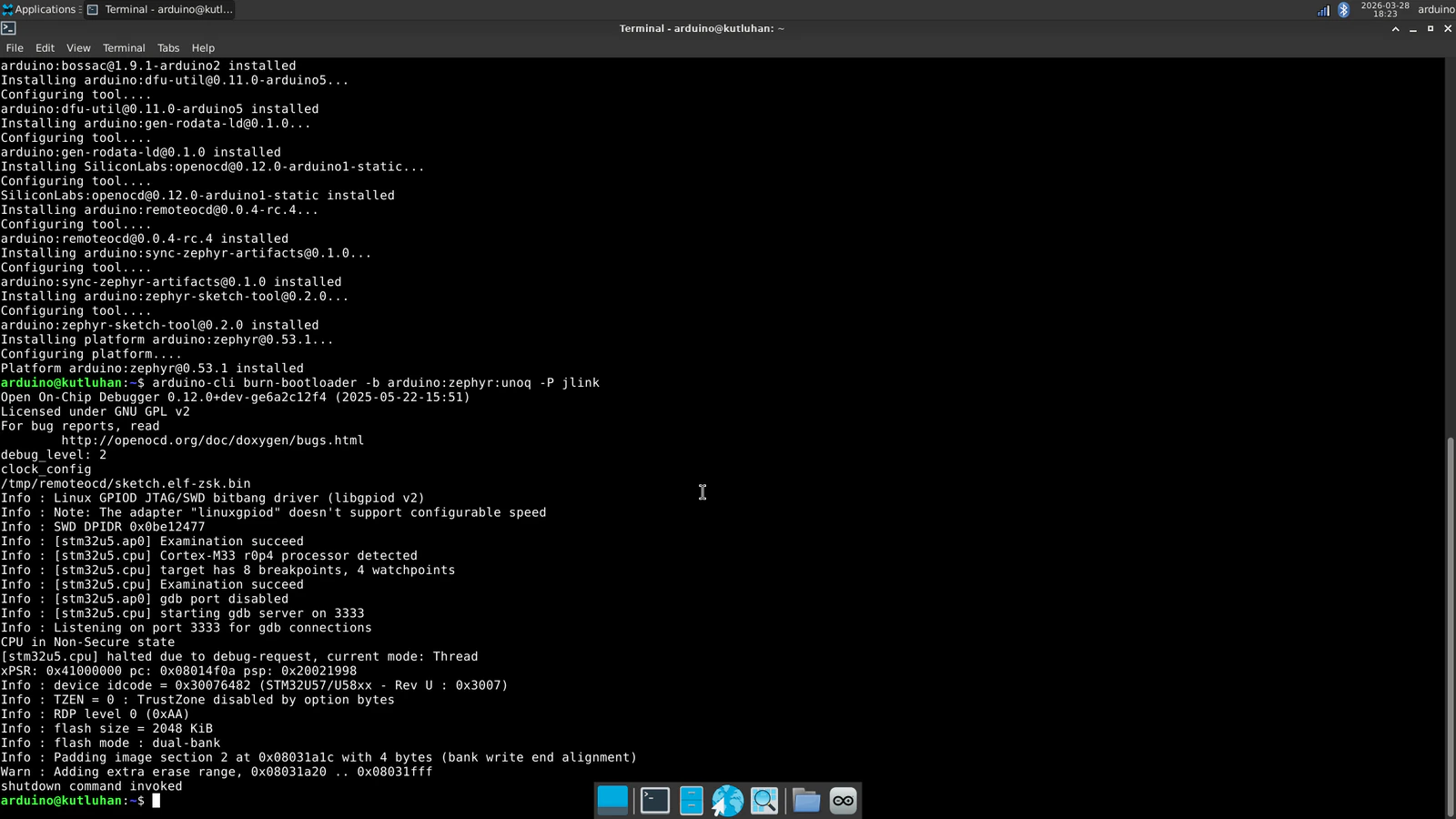Screen dimensions: 1456x819
Task: Open the File menu
Action: [15, 48]
